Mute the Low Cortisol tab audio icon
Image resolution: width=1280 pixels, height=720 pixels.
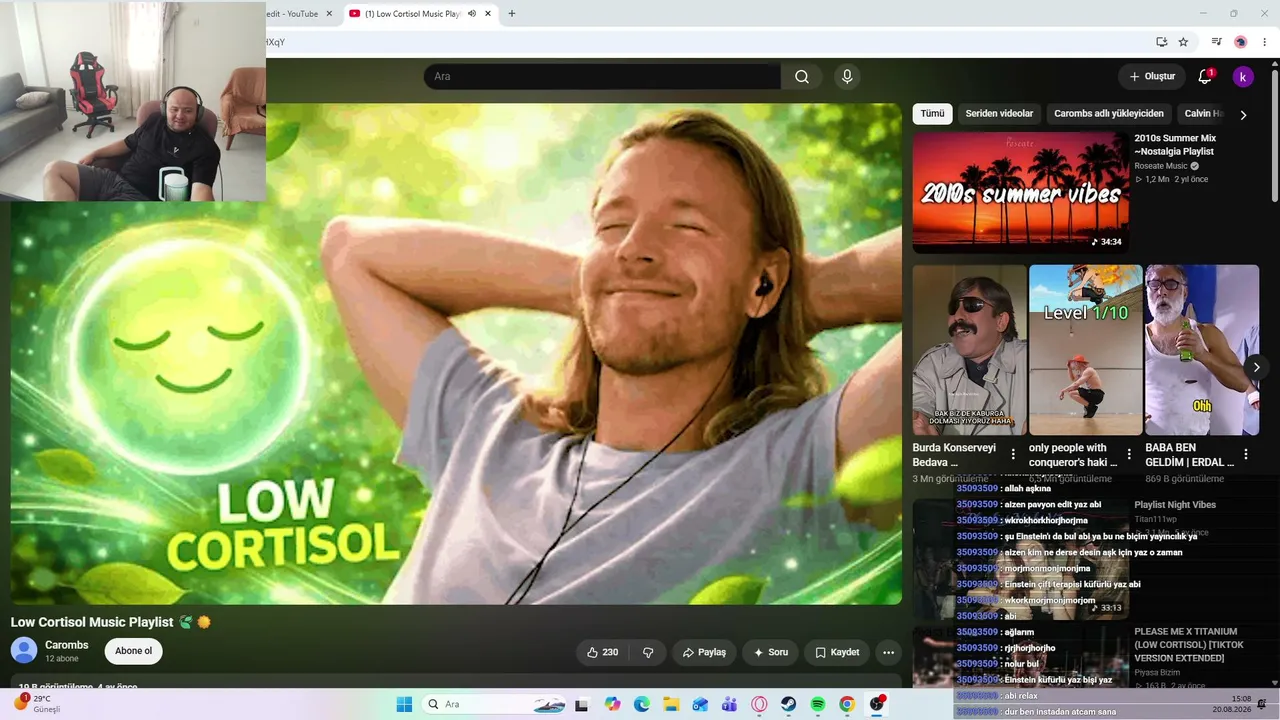click(472, 14)
